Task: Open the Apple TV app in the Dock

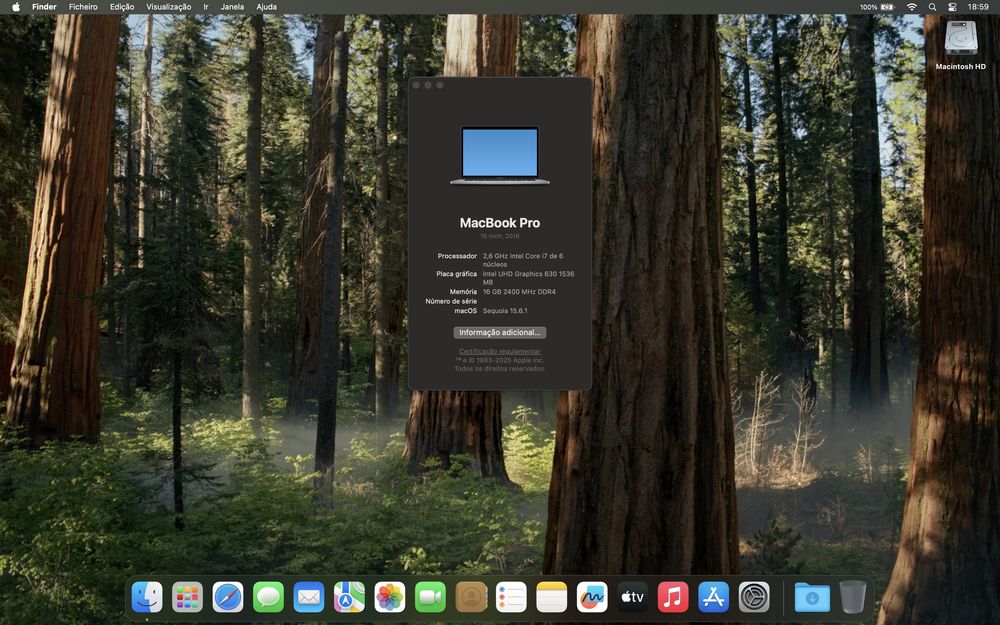Action: coord(633,598)
